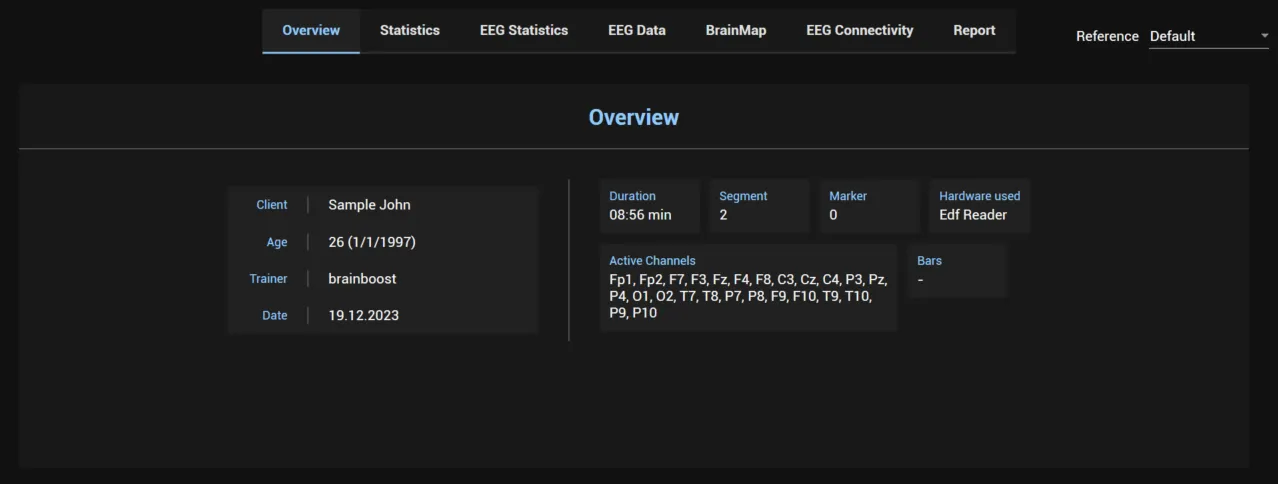Select the Overview tab
Viewport: 1278px width, 485px height.
click(311, 30)
